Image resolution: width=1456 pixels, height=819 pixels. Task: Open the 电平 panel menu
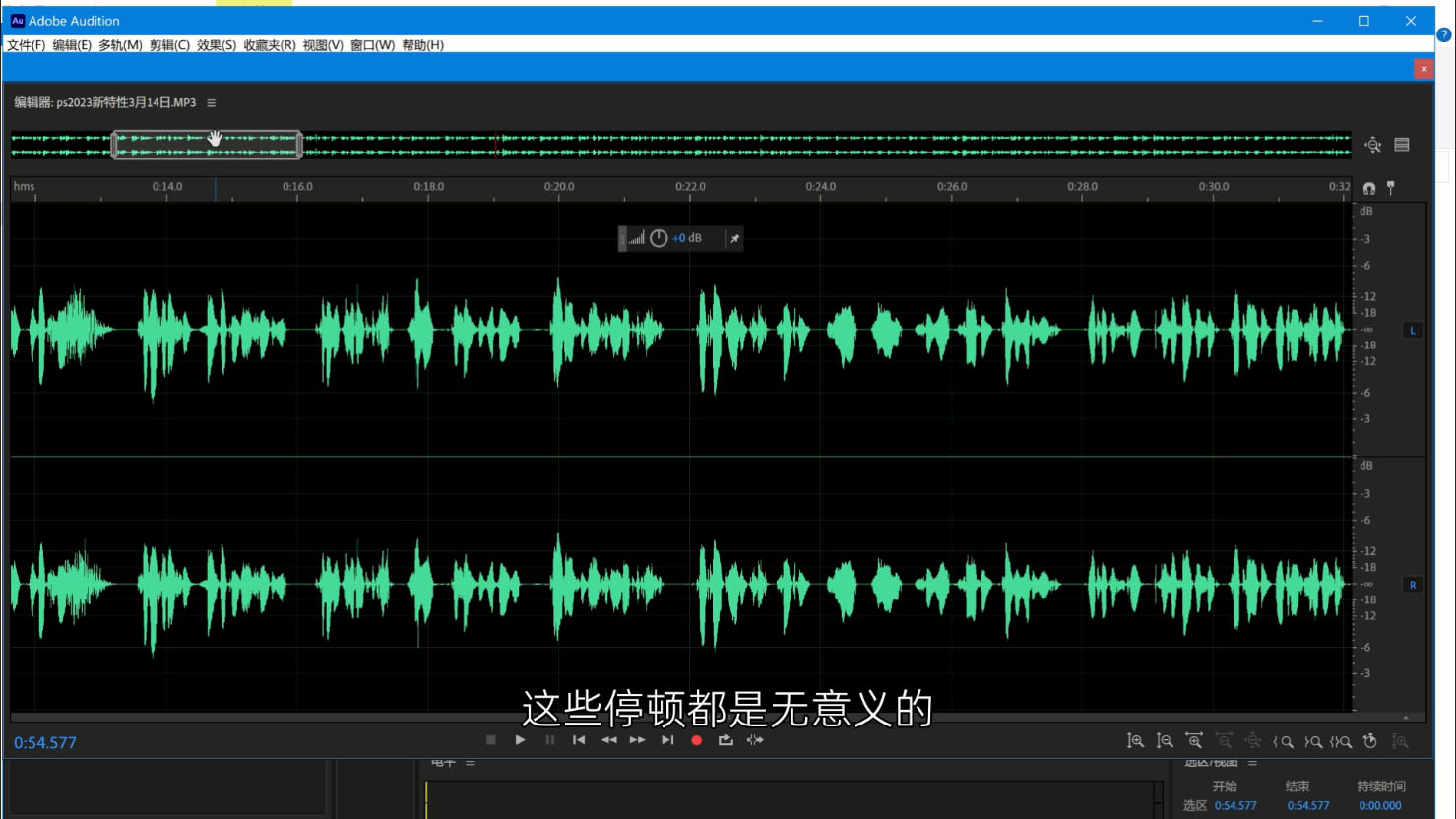[x=470, y=762]
